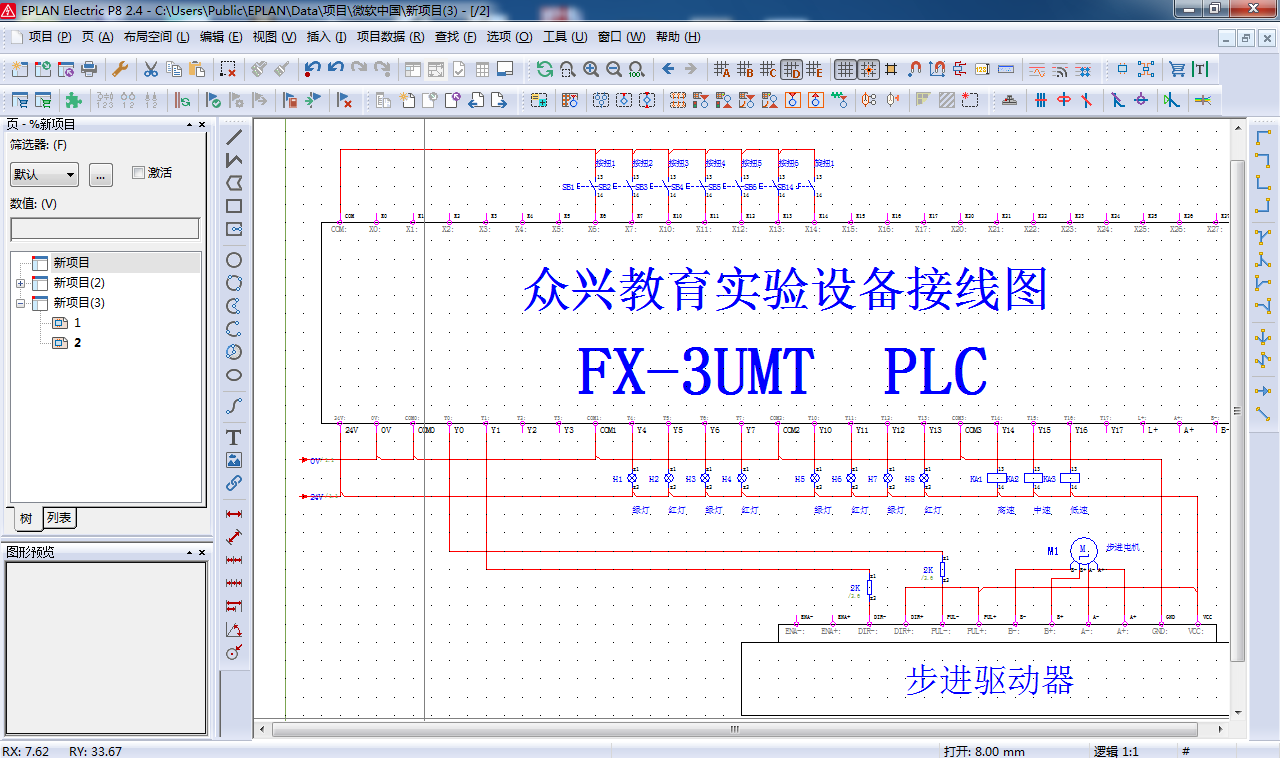Select the Insert image tool
The height and width of the screenshot is (758, 1280).
point(234,460)
